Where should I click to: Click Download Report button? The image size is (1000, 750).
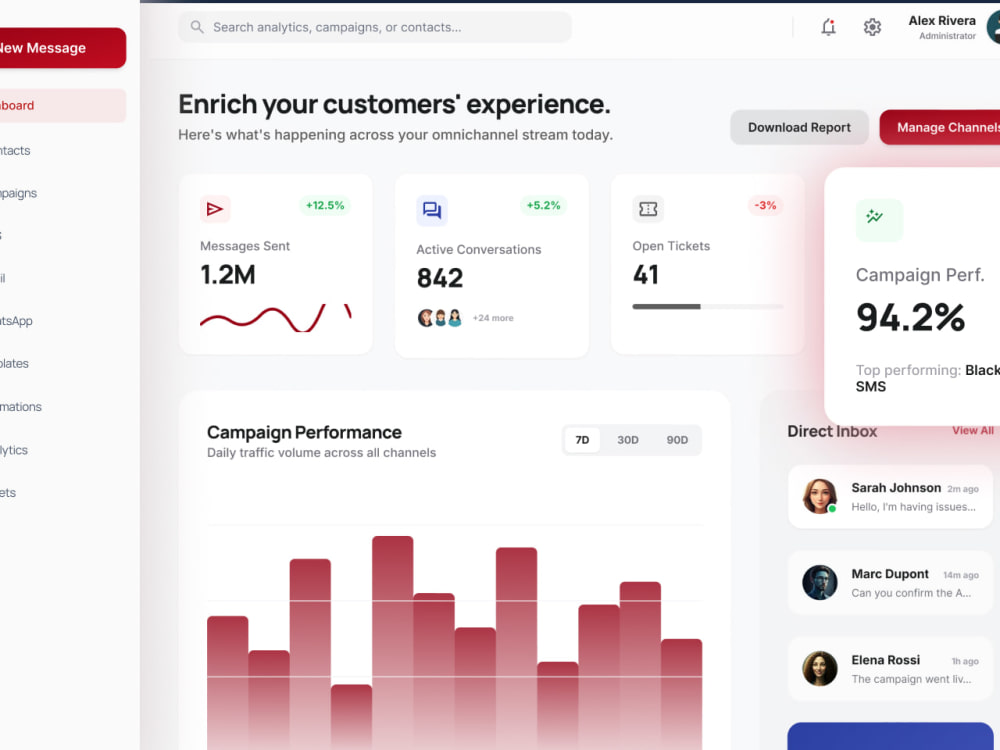coord(799,128)
